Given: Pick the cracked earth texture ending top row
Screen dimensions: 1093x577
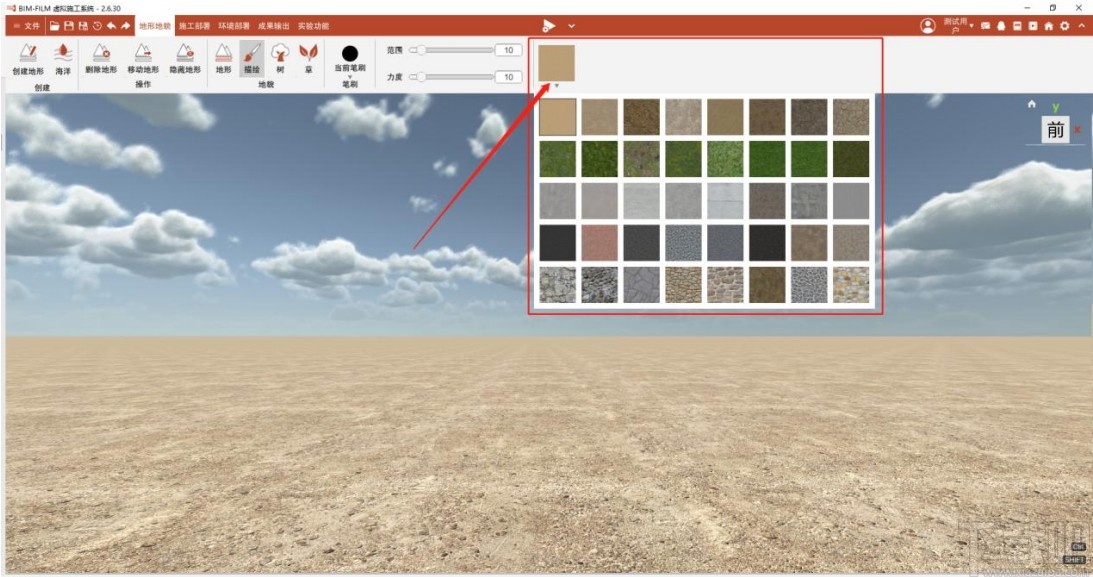Looking at the screenshot, I should (851, 117).
